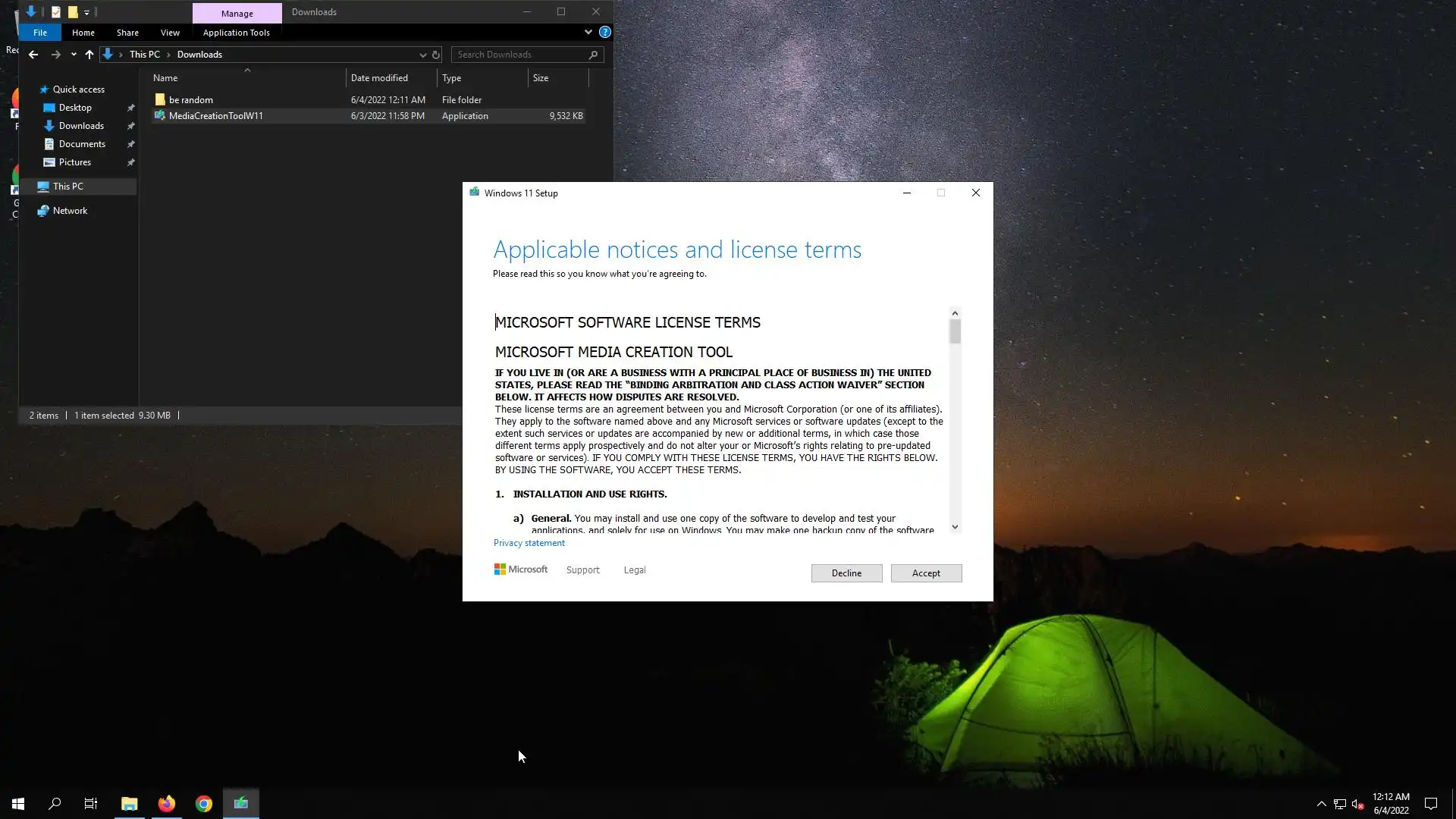Open Firefox from the taskbar

pos(167,804)
